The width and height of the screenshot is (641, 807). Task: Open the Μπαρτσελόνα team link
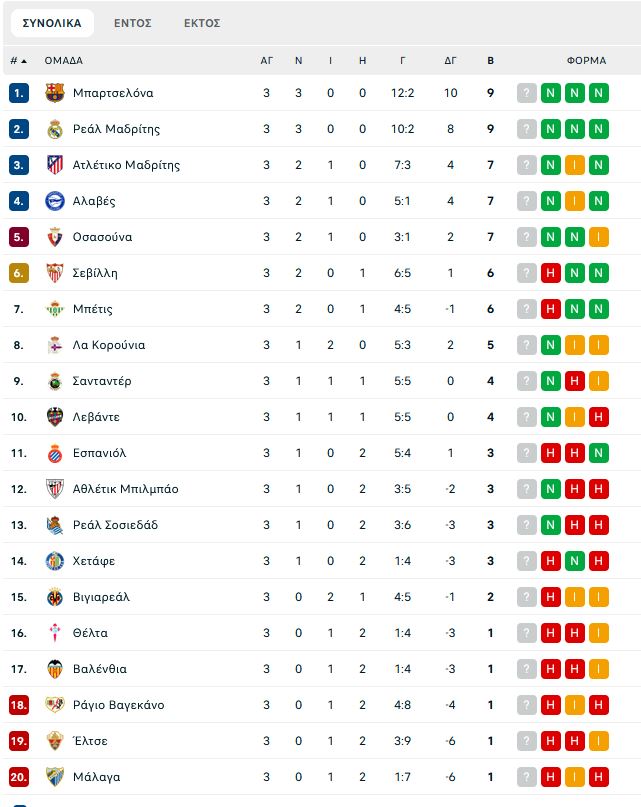pyautogui.click(x=113, y=93)
